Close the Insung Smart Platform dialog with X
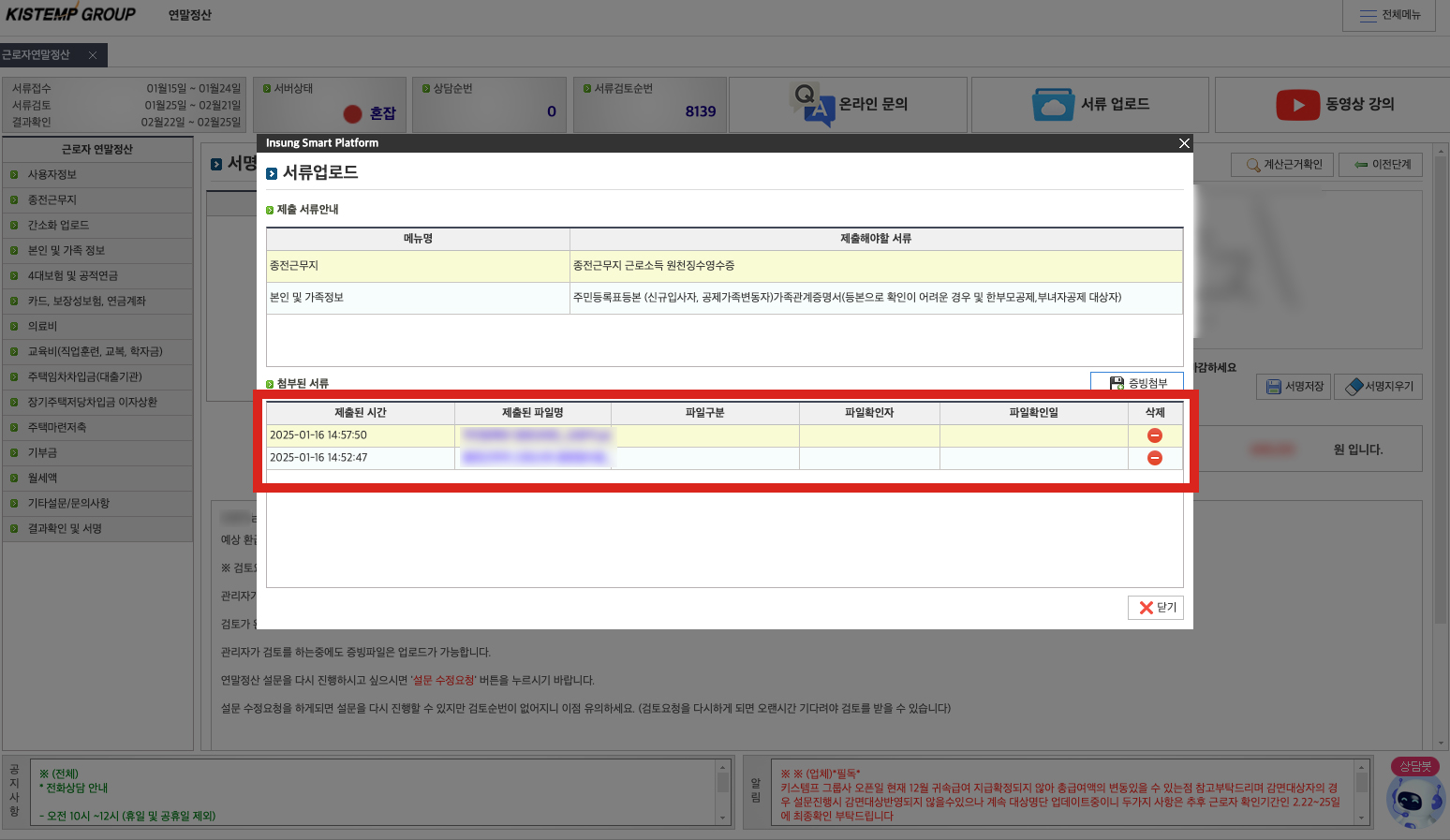This screenshot has width=1450, height=840. [x=1184, y=143]
